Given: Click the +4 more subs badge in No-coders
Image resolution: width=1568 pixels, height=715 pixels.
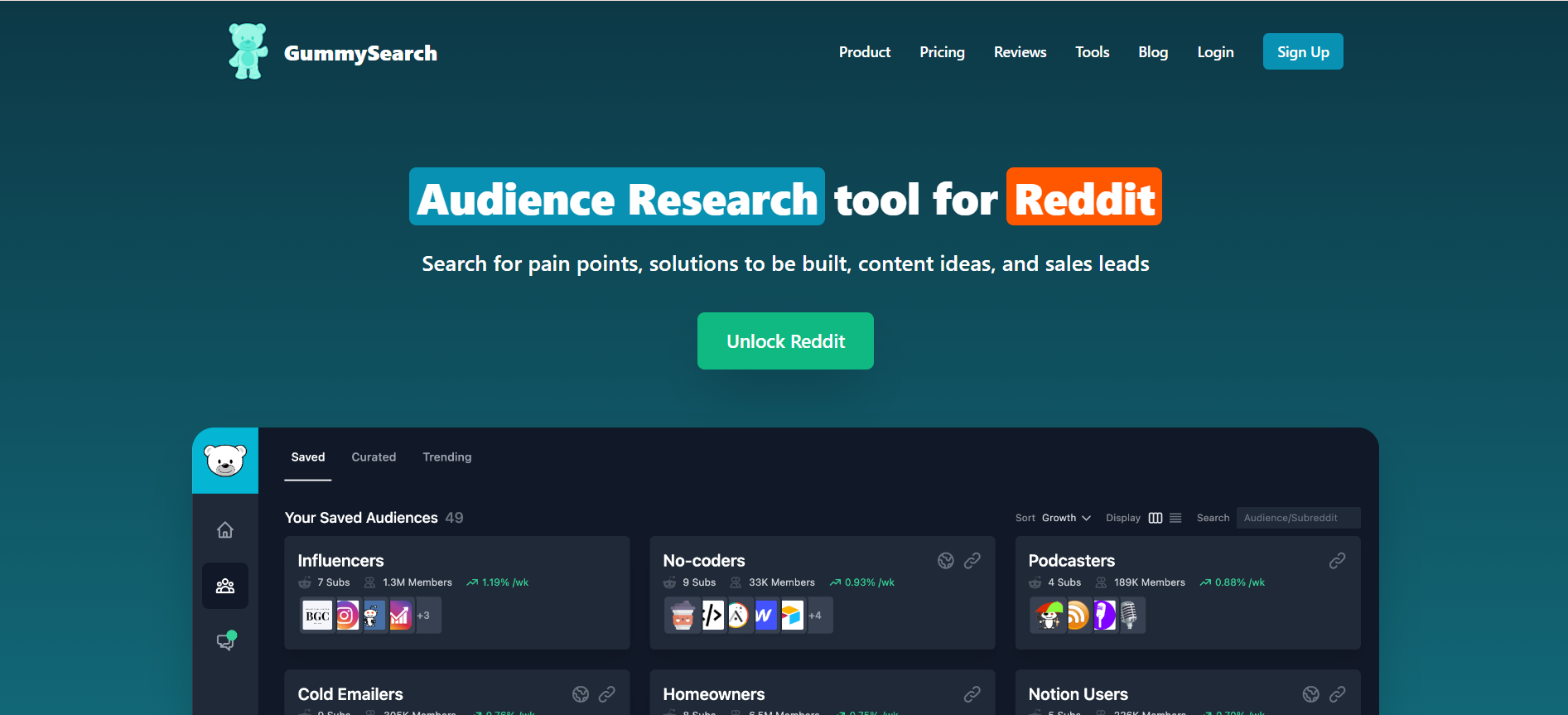Looking at the screenshot, I should click(x=816, y=616).
